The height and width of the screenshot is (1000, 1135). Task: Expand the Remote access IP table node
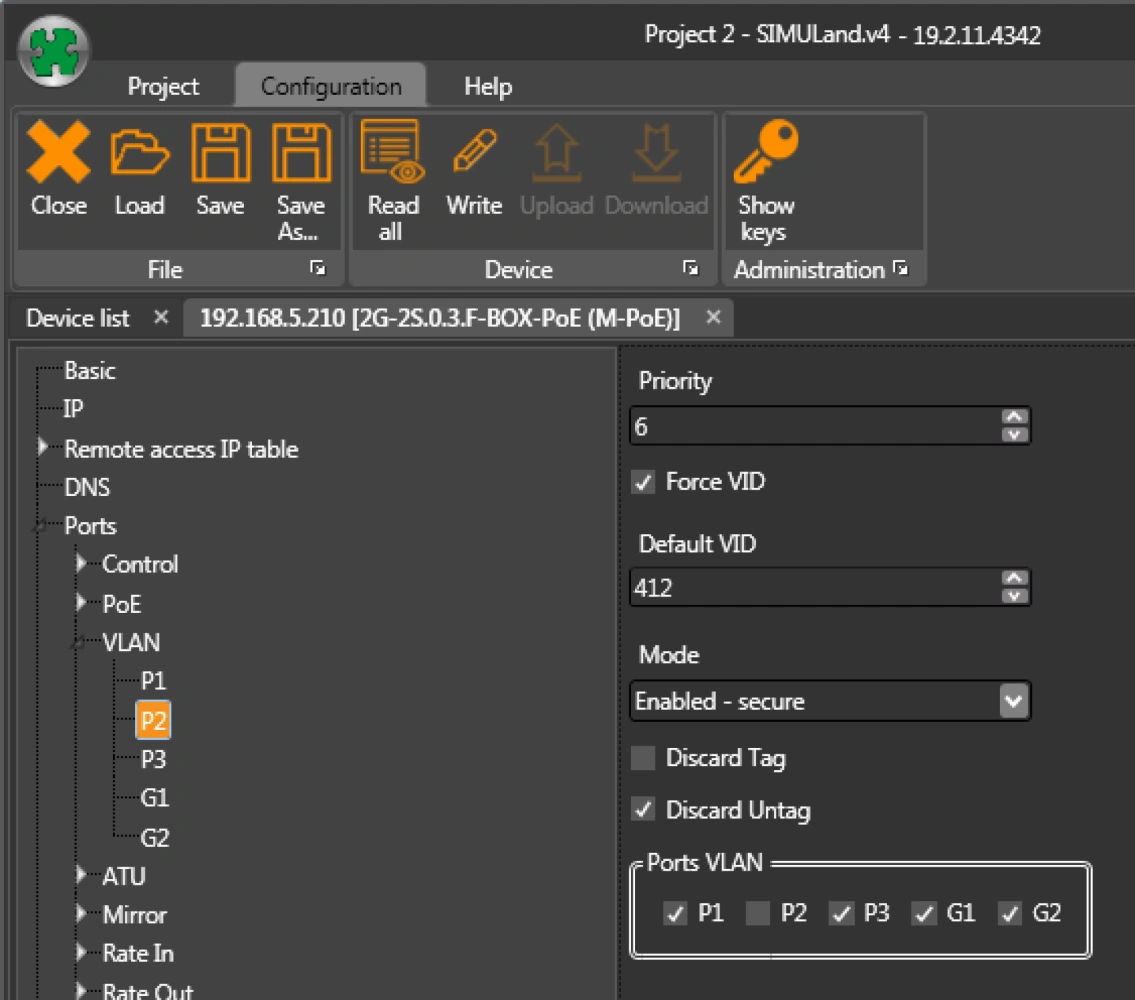[44, 448]
